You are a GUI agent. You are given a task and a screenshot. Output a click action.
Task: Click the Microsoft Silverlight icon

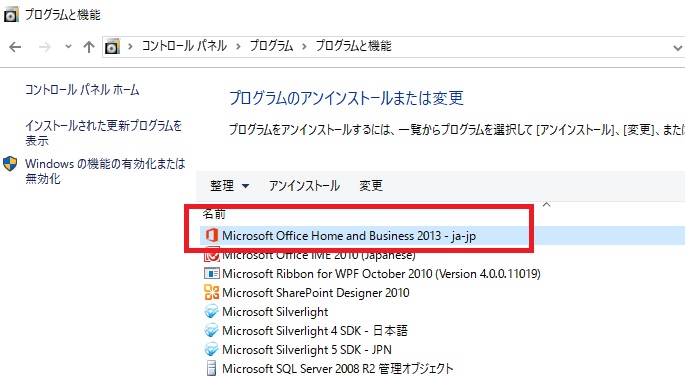pos(211,311)
